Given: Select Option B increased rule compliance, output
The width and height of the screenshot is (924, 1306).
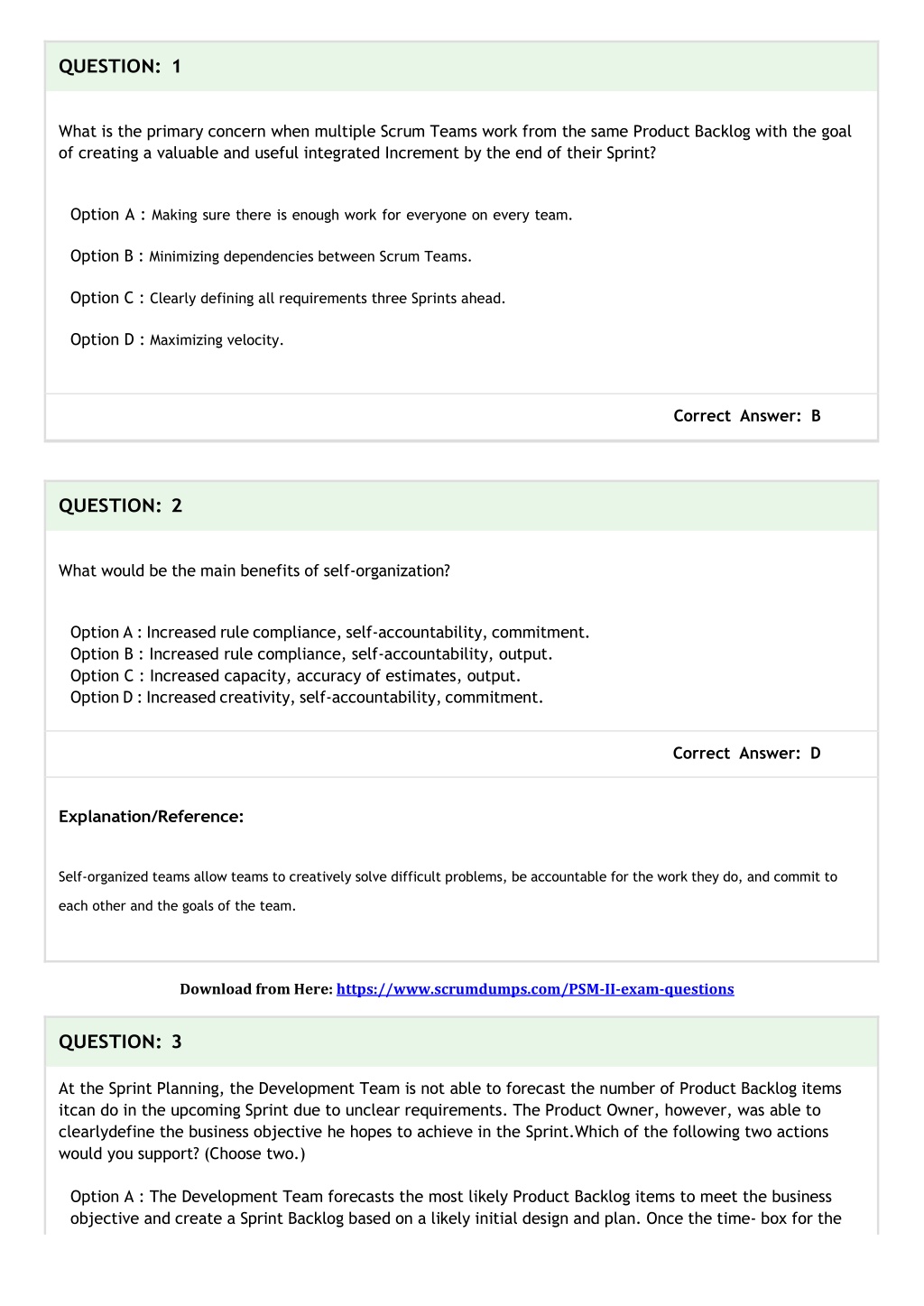Looking at the screenshot, I should tap(311, 654).
